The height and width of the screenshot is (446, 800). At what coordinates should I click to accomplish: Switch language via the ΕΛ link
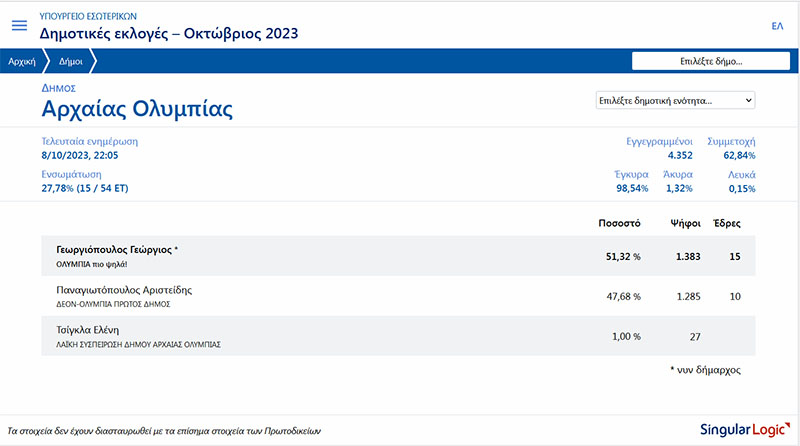(776, 26)
